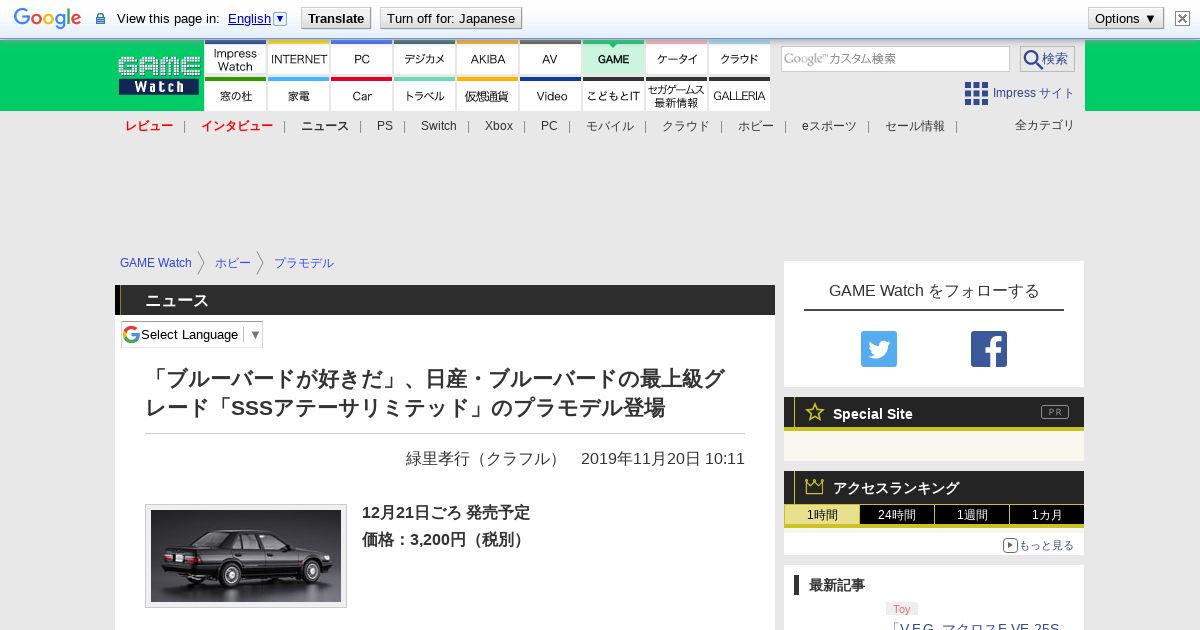Click the Facebook follow icon

[x=989, y=349]
